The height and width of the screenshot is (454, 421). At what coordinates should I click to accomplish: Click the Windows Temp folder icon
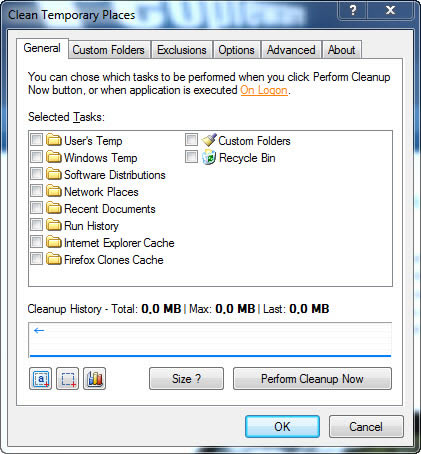54,157
